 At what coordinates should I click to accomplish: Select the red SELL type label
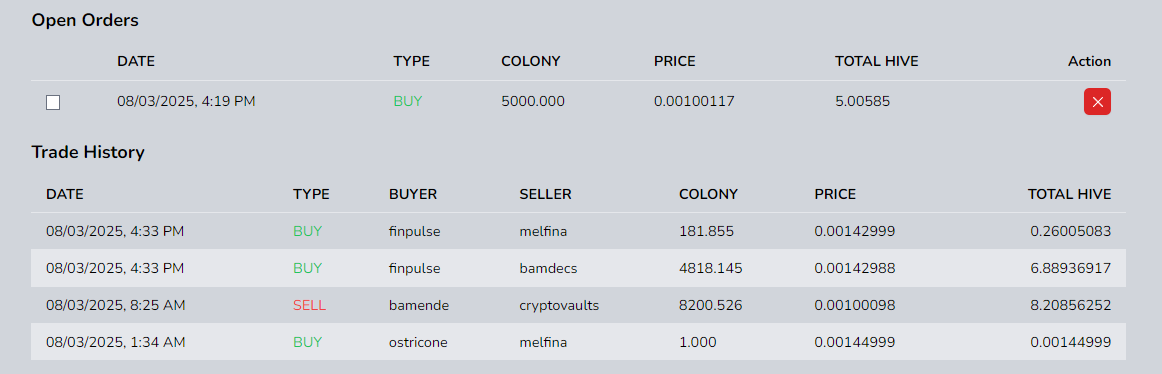[x=309, y=304]
